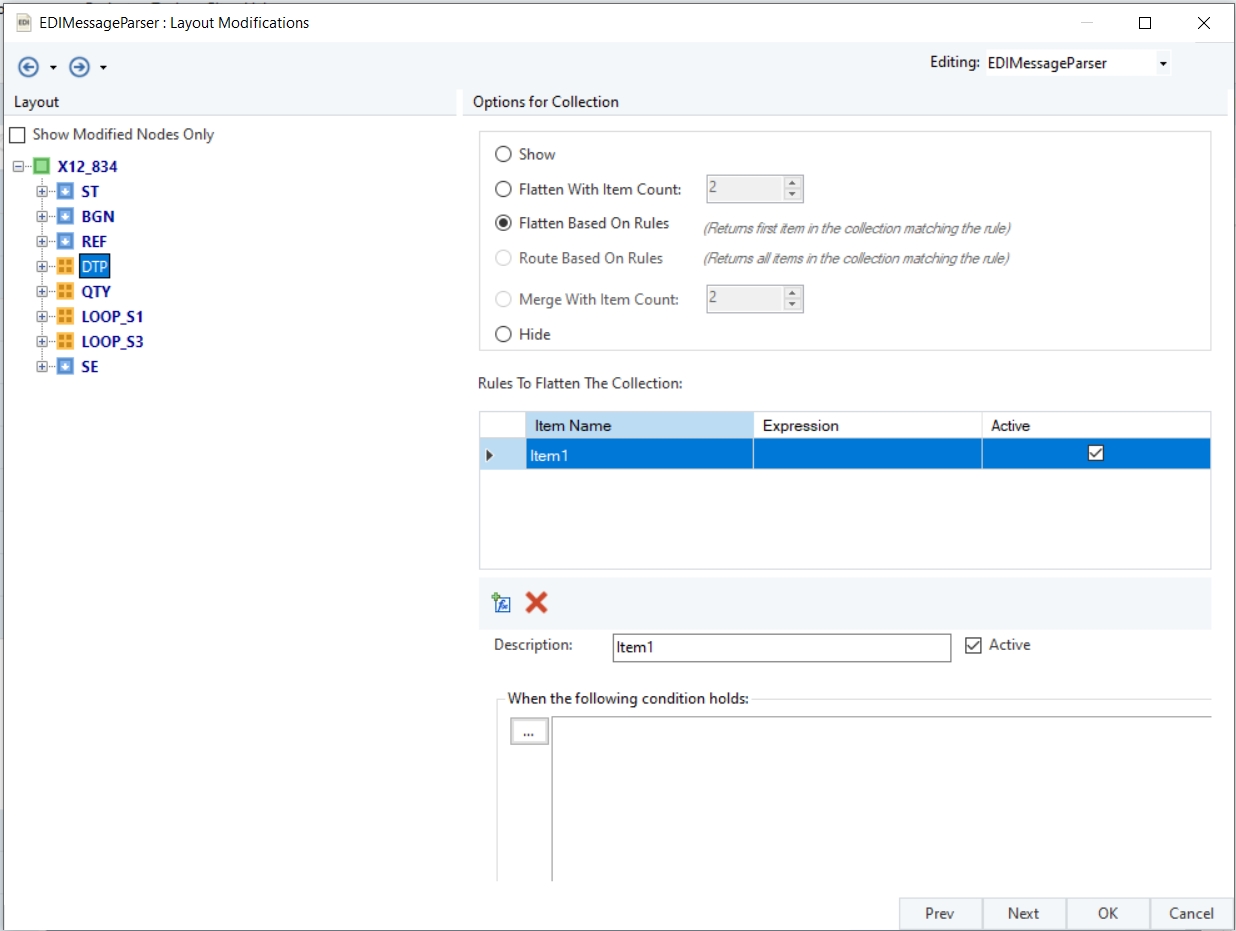Image resolution: width=1236 pixels, height=931 pixels.
Task: Uncheck the Active checkbox beside Description
Action: coord(973,646)
